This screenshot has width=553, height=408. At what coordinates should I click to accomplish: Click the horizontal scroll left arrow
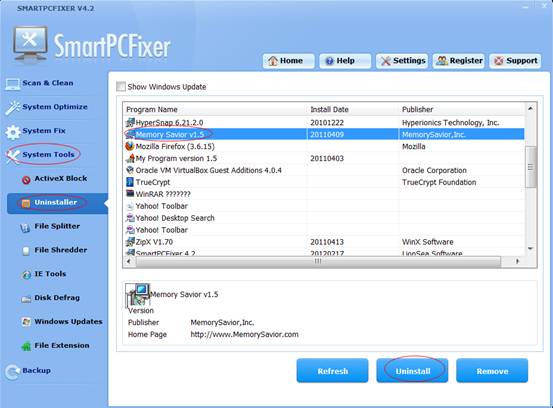129,261
